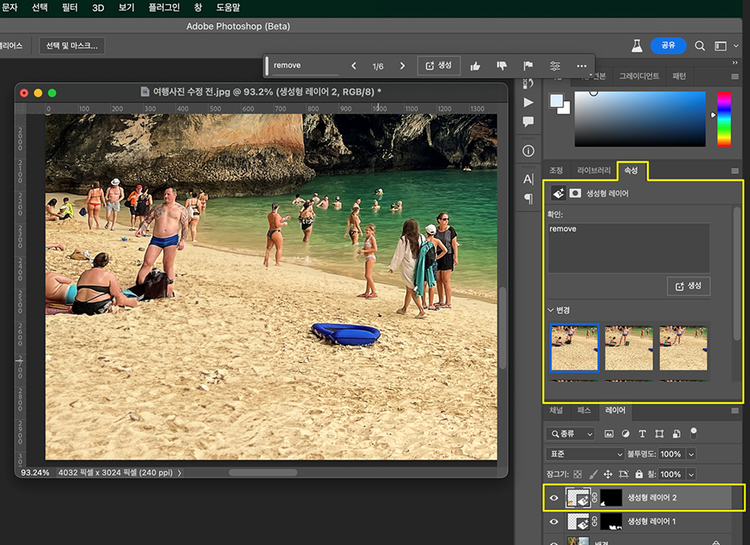Open the info panel icon
Viewport: 750px width, 545px height.
[529, 151]
